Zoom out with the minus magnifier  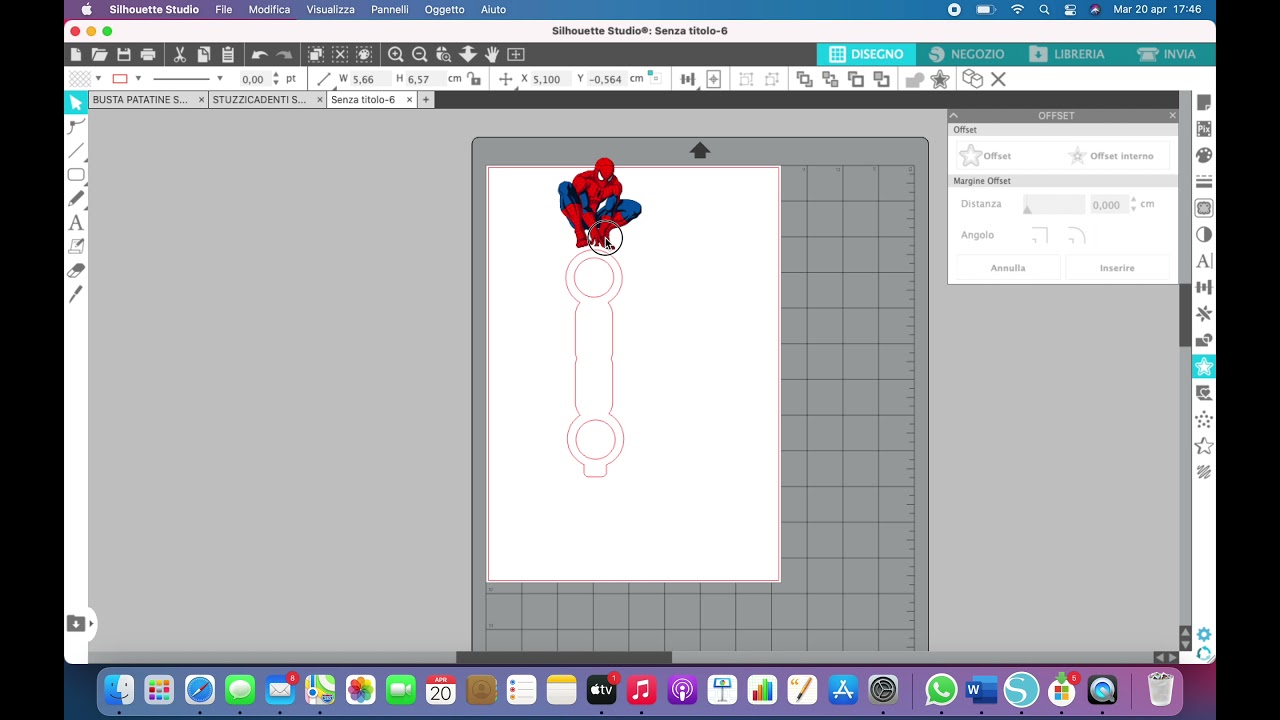[x=420, y=54]
